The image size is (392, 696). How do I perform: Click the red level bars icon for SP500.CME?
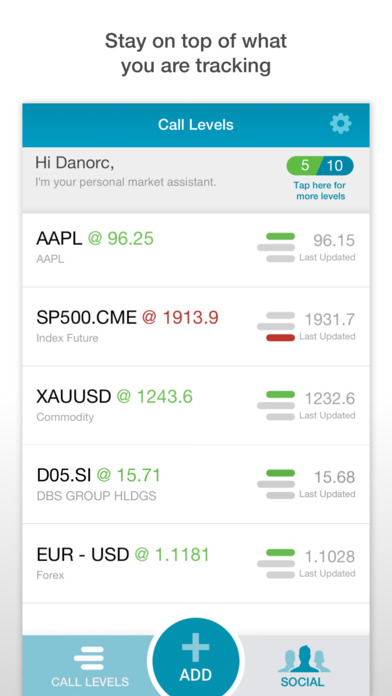tap(276, 326)
